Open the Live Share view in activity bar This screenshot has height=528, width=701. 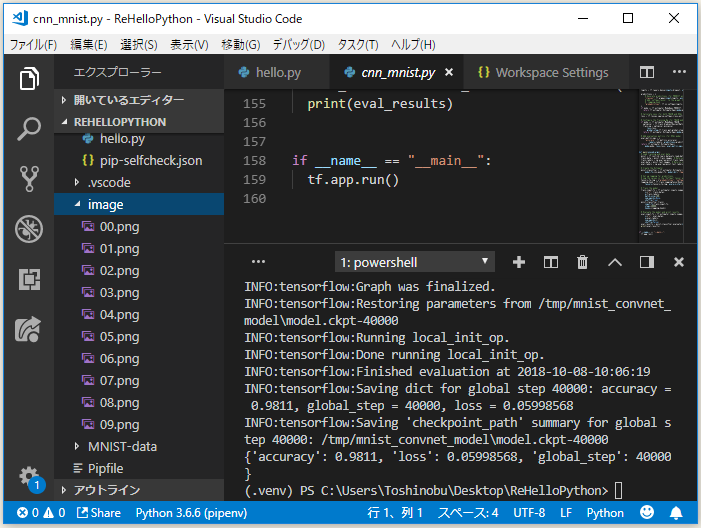29,330
